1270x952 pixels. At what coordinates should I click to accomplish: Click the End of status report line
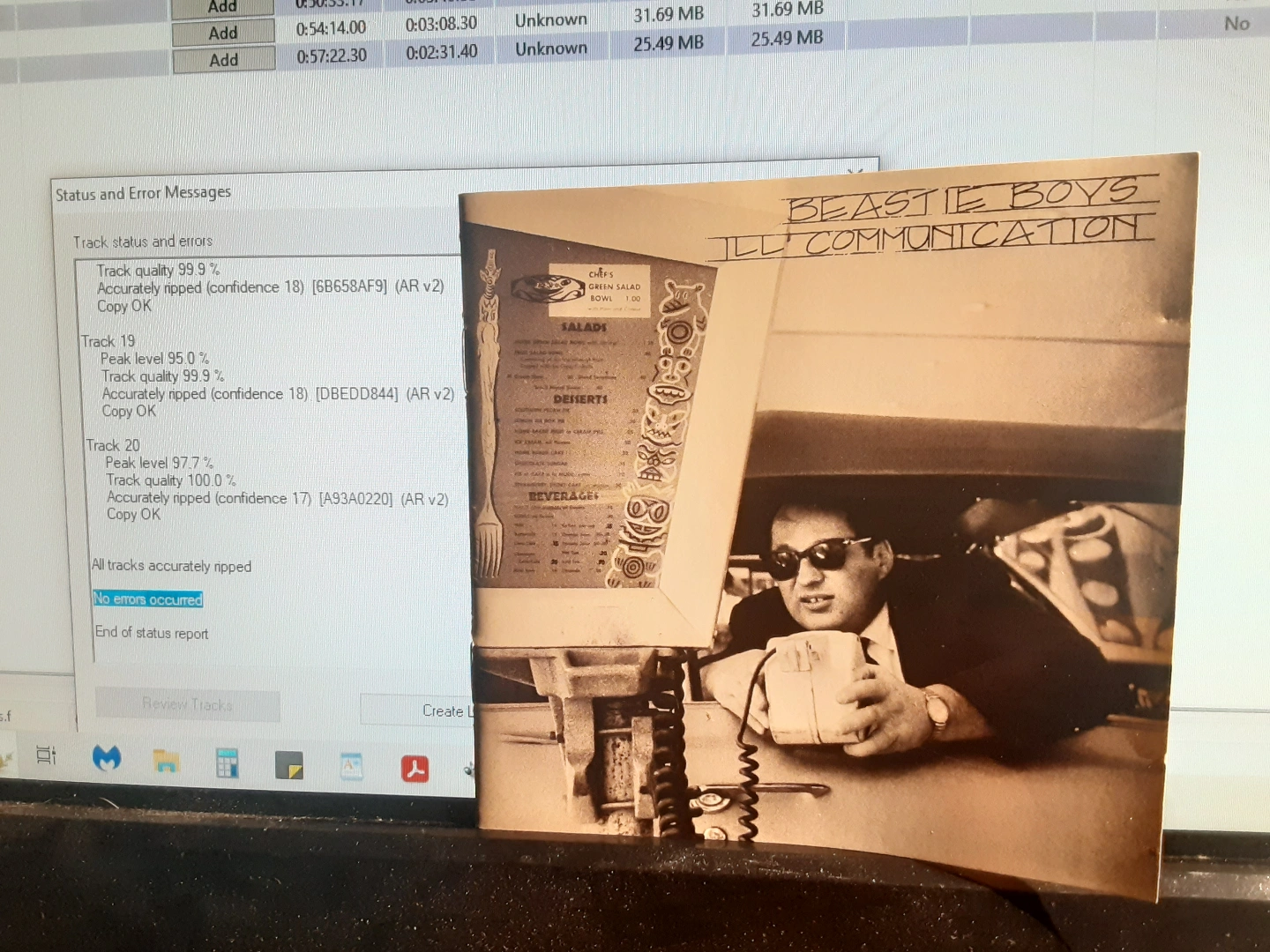click(152, 633)
